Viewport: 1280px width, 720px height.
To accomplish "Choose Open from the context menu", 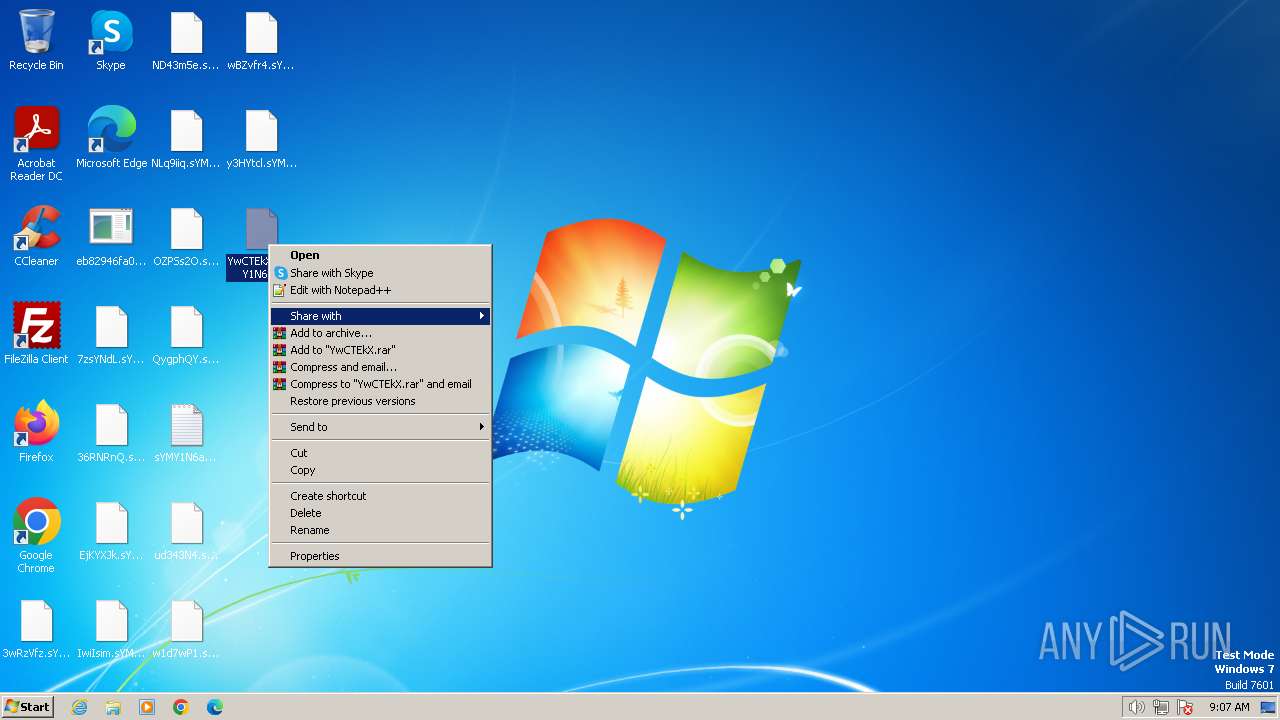I will pos(380,255).
